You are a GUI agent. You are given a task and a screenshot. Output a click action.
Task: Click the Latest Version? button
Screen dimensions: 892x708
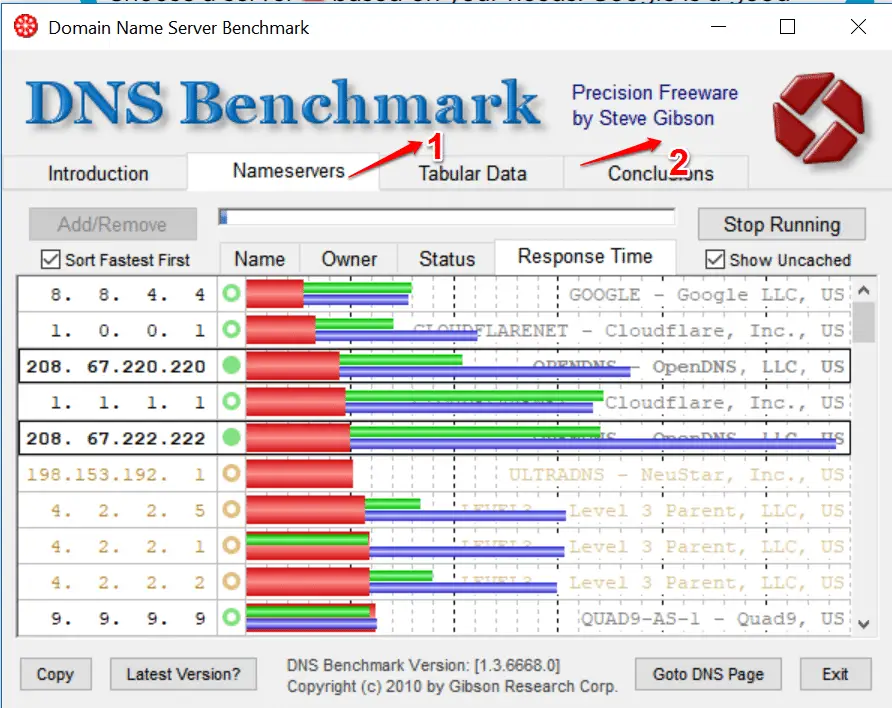pos(183,674)
